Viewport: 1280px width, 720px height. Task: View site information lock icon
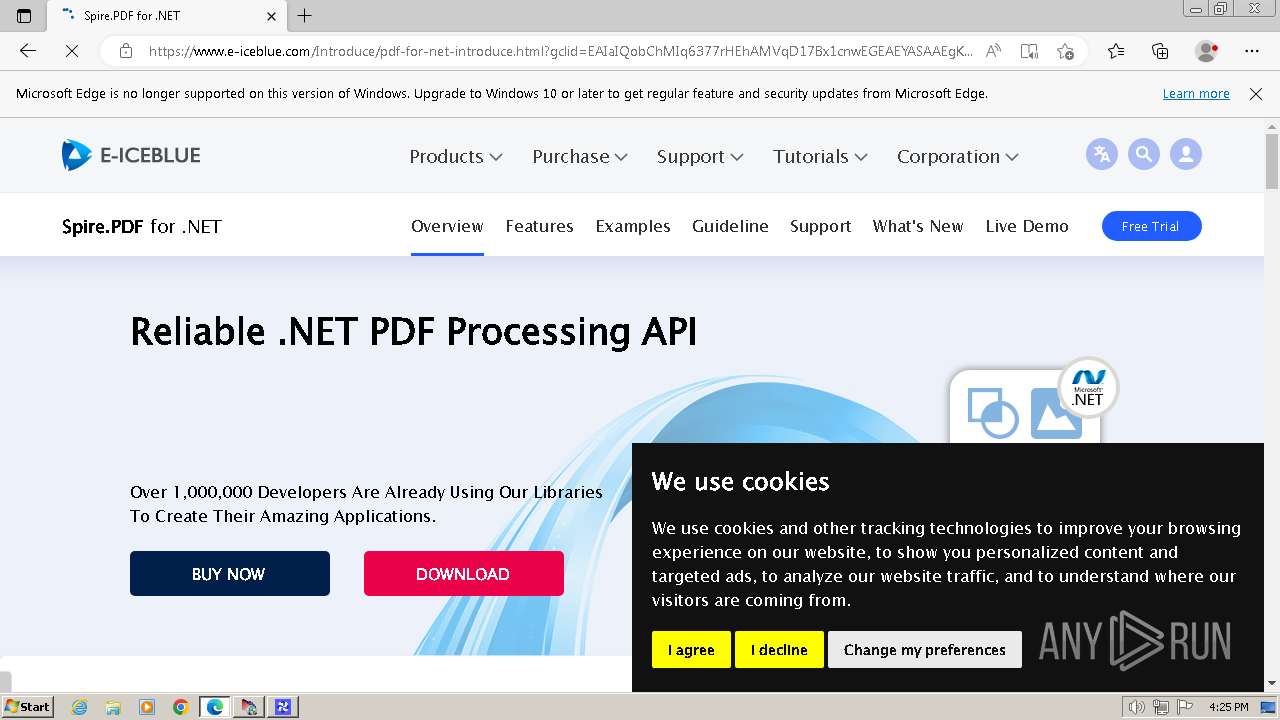tap(126, 51)
